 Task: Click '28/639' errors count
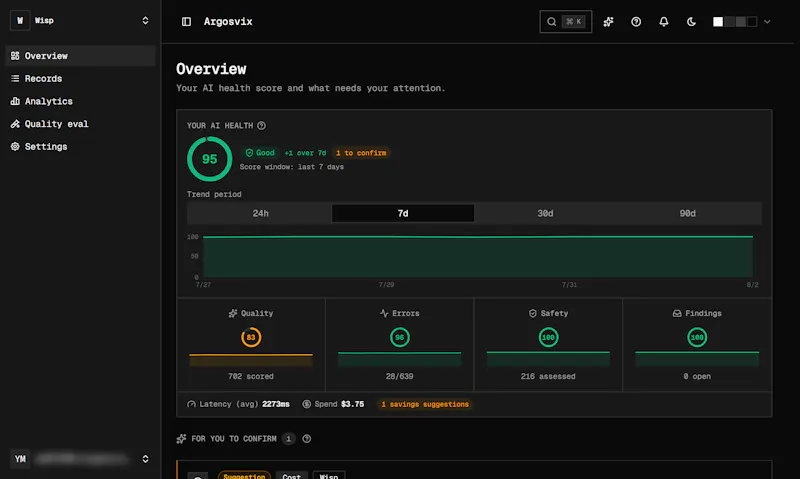point(399,376)
